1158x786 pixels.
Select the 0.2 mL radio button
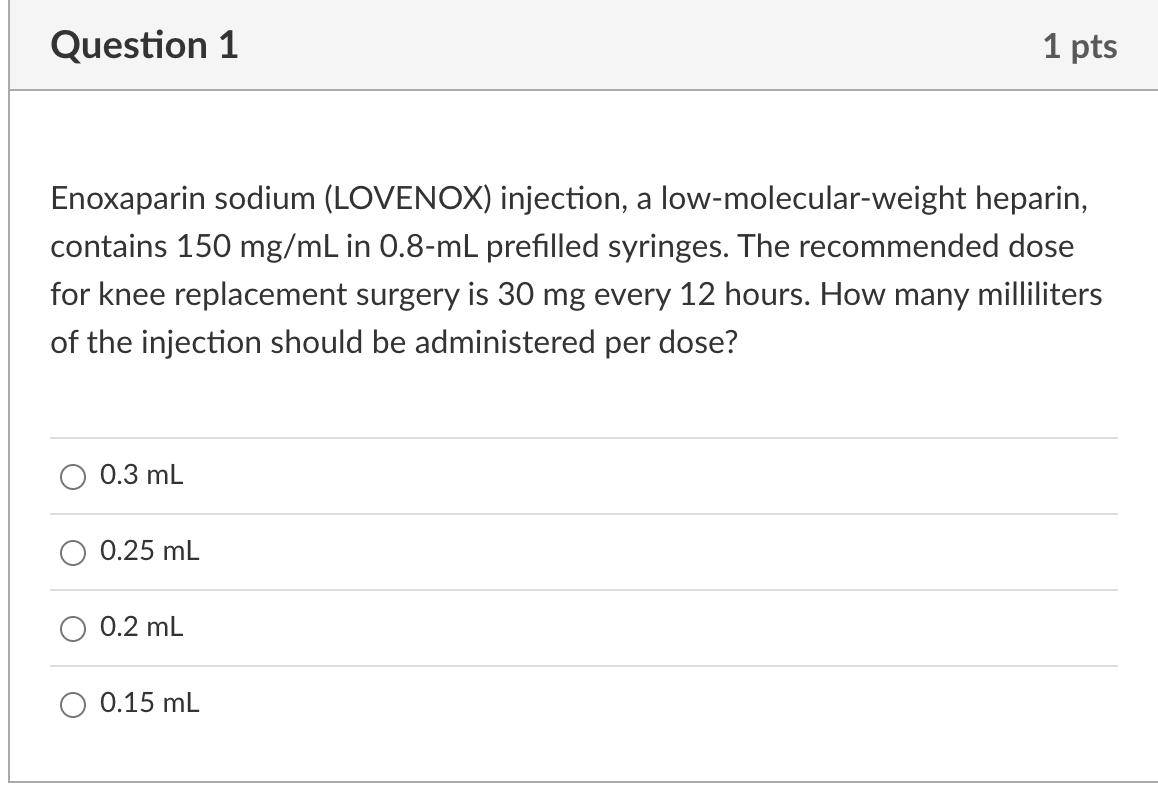[71, 629]
